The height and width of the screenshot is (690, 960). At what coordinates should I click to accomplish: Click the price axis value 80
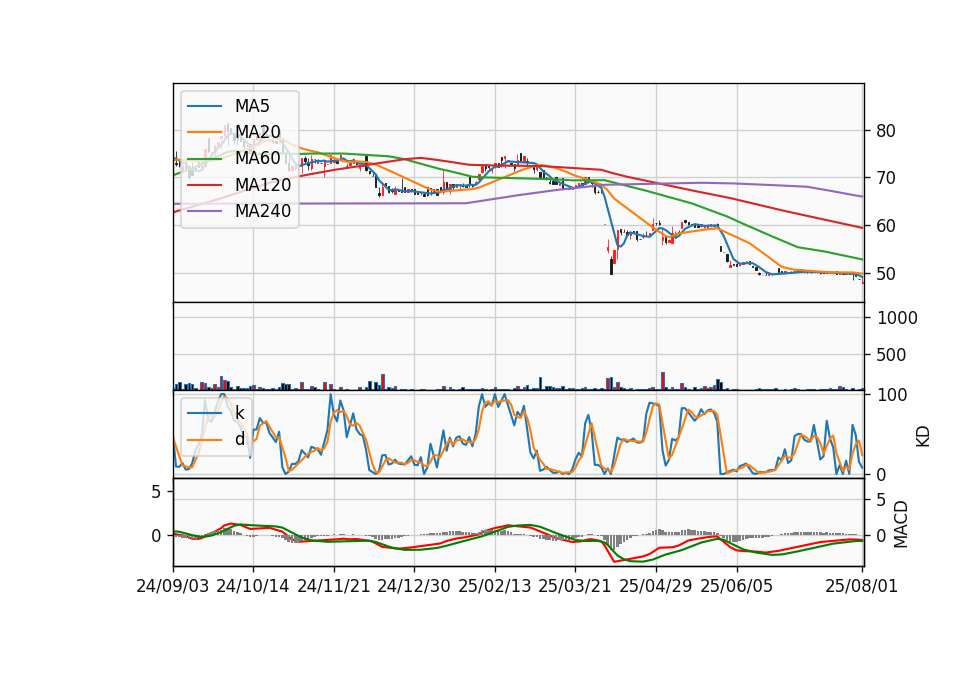(x=886, y=131)
